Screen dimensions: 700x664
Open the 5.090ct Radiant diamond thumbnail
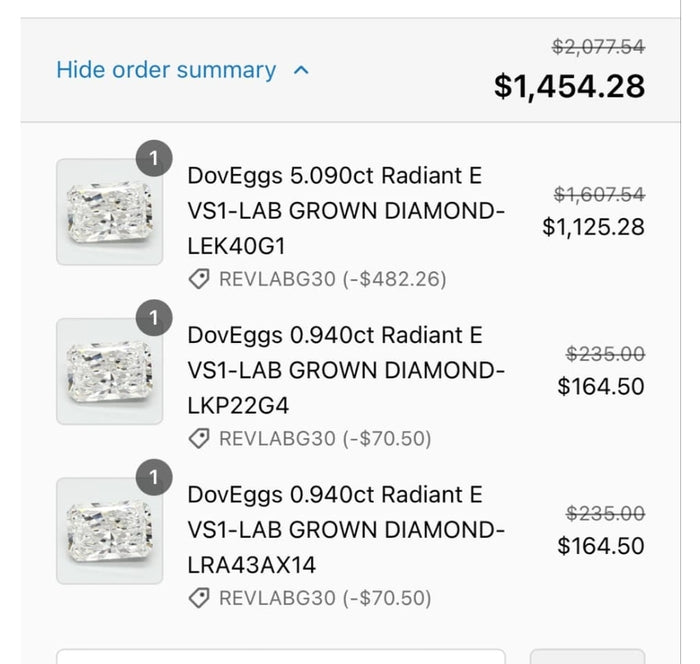point(109,212)
